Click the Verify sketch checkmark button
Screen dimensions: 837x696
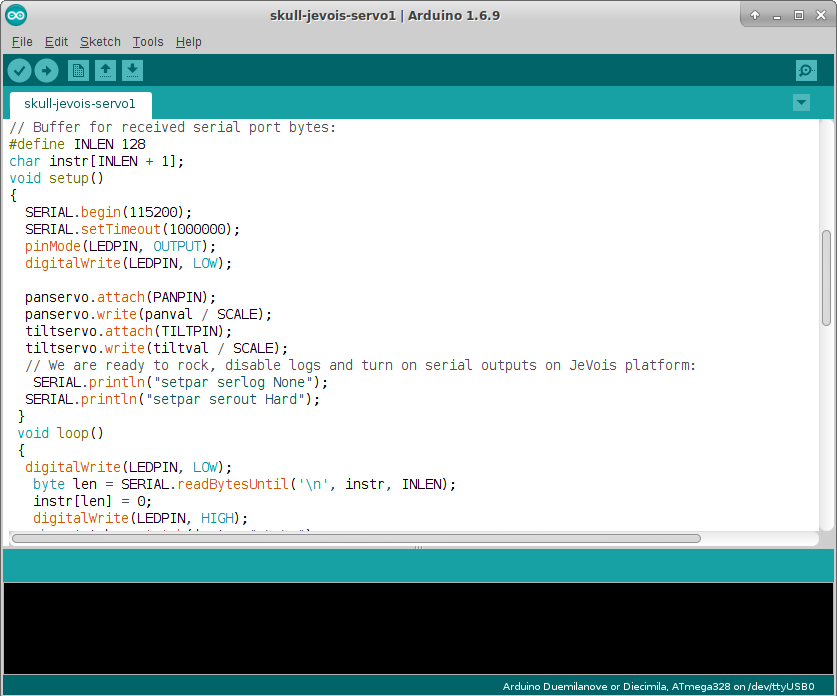point(19,70)
